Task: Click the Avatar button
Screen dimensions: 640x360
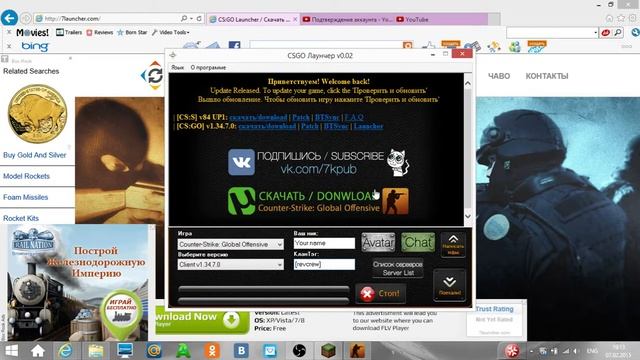Action: click(378, 242)
